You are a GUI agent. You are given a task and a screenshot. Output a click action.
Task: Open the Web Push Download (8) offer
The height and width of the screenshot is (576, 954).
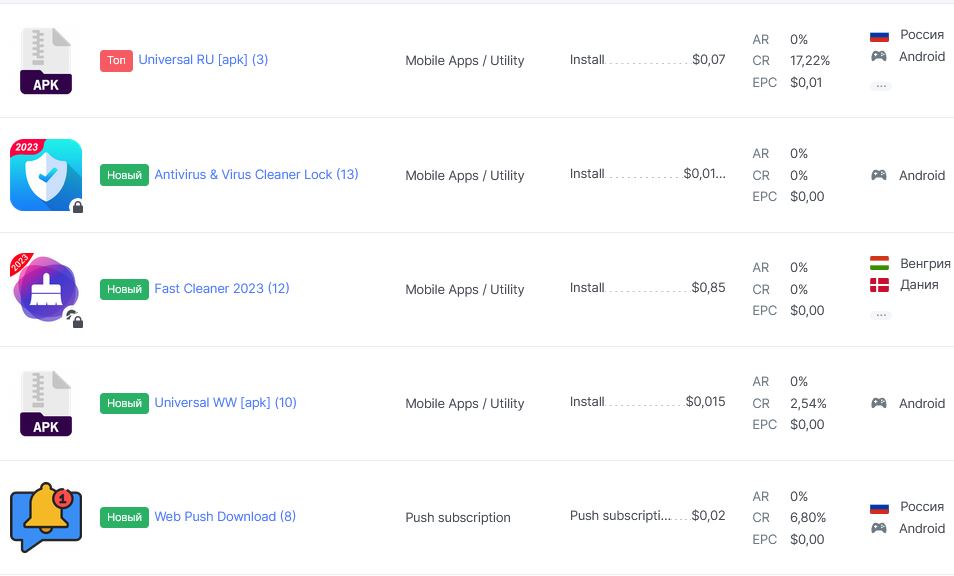(x=225, y=516)
